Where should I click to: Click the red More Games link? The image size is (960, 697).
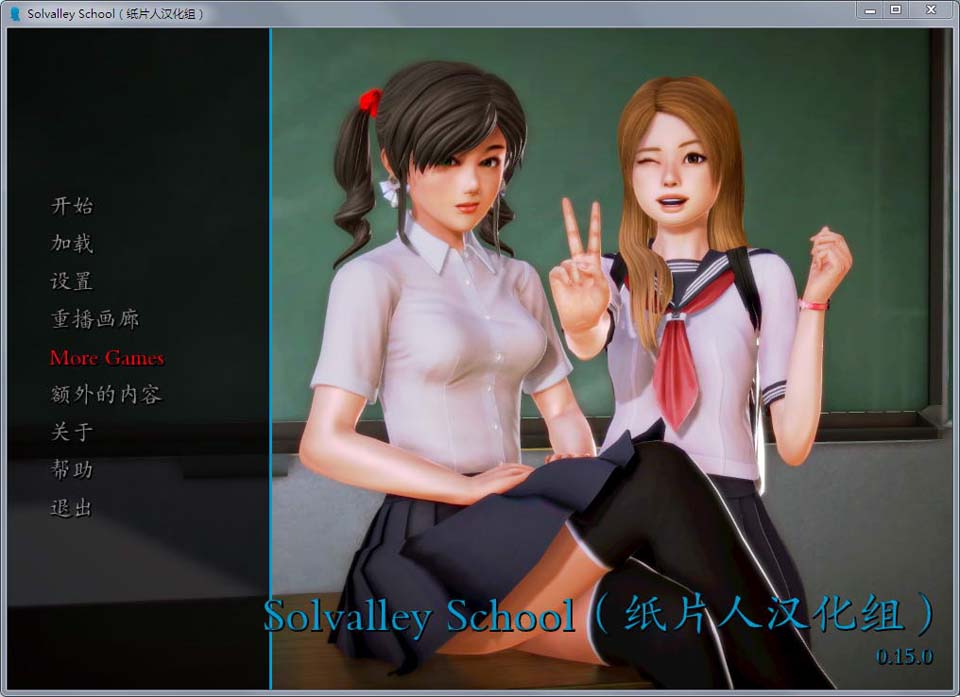pos(106,357)
